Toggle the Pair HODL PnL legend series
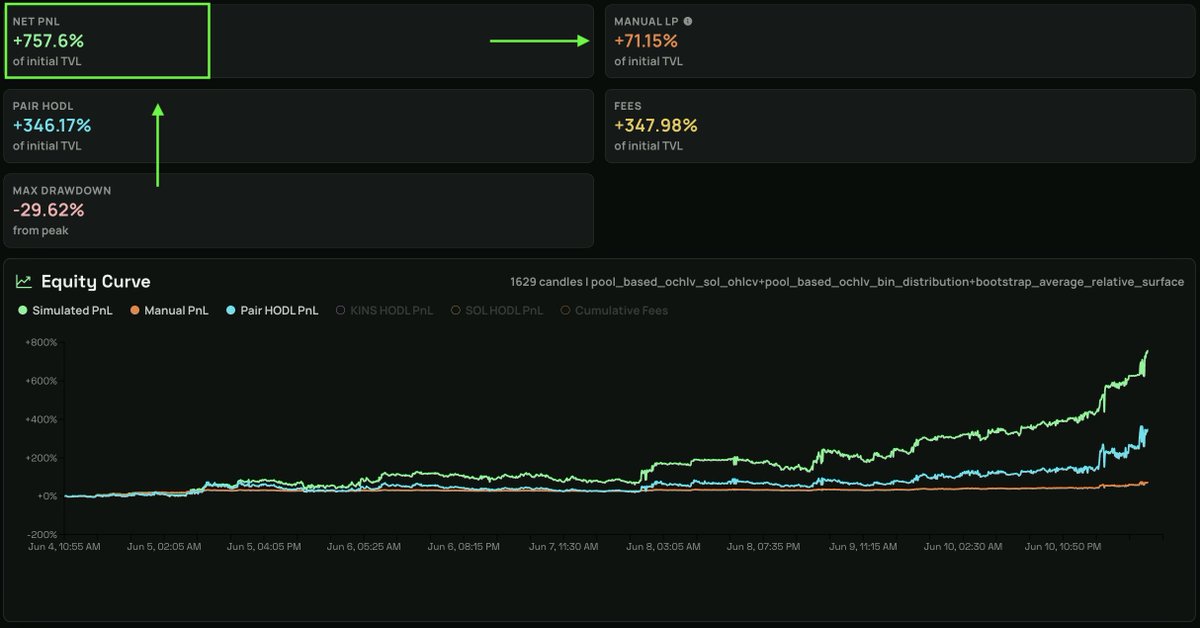The image size is (1200, 628). pos(274,311)
